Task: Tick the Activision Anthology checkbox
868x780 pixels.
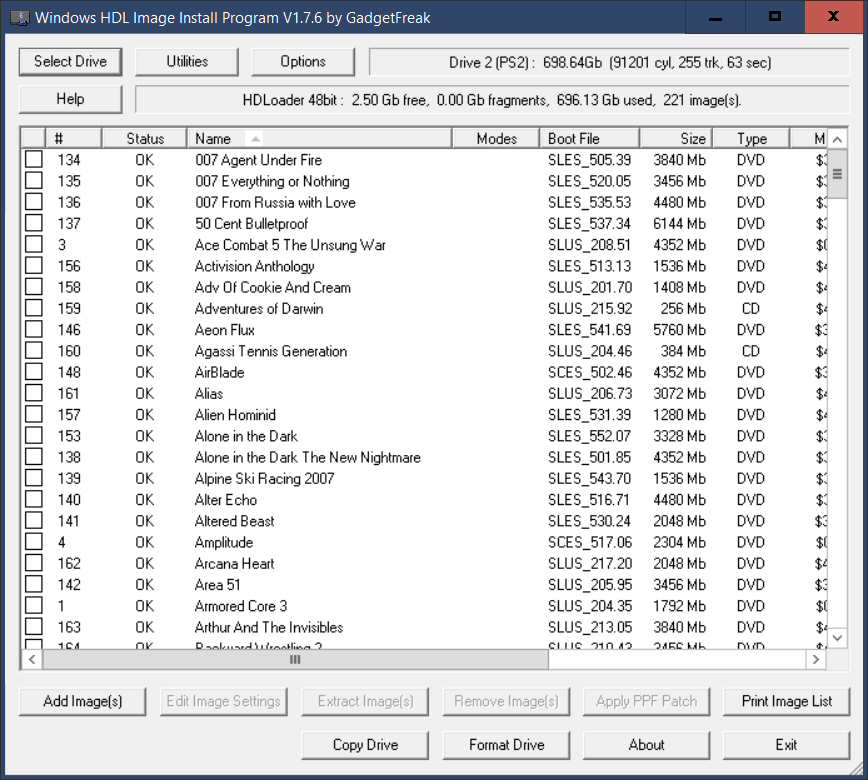Action: coord(34,266)
